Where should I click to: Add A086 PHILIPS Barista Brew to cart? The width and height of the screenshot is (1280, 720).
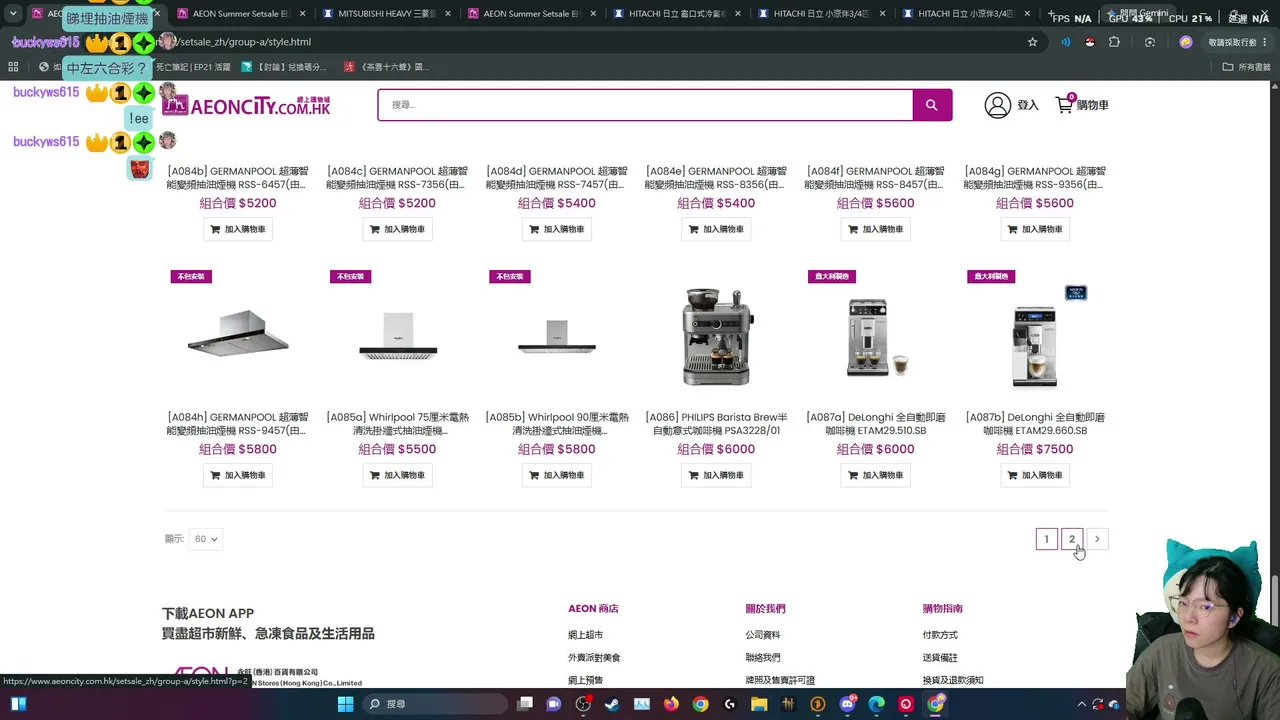click(x=716, y=475)
